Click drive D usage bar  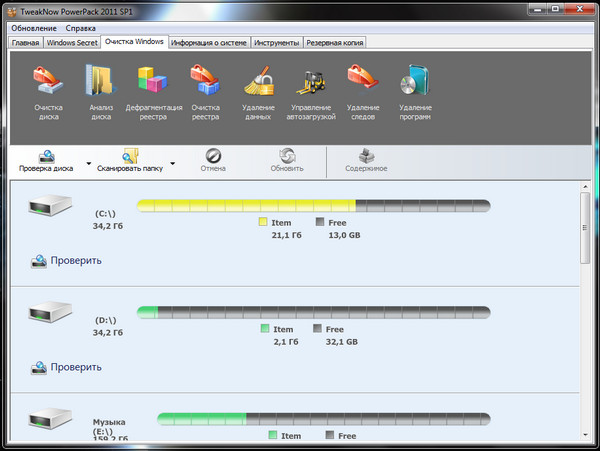pos(314,312)
